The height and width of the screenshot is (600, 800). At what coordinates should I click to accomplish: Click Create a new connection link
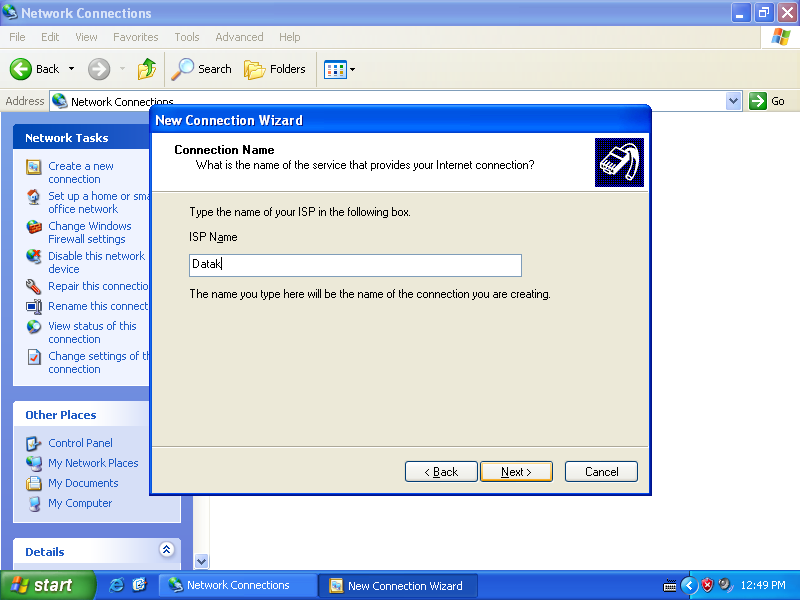click(81, 172)
